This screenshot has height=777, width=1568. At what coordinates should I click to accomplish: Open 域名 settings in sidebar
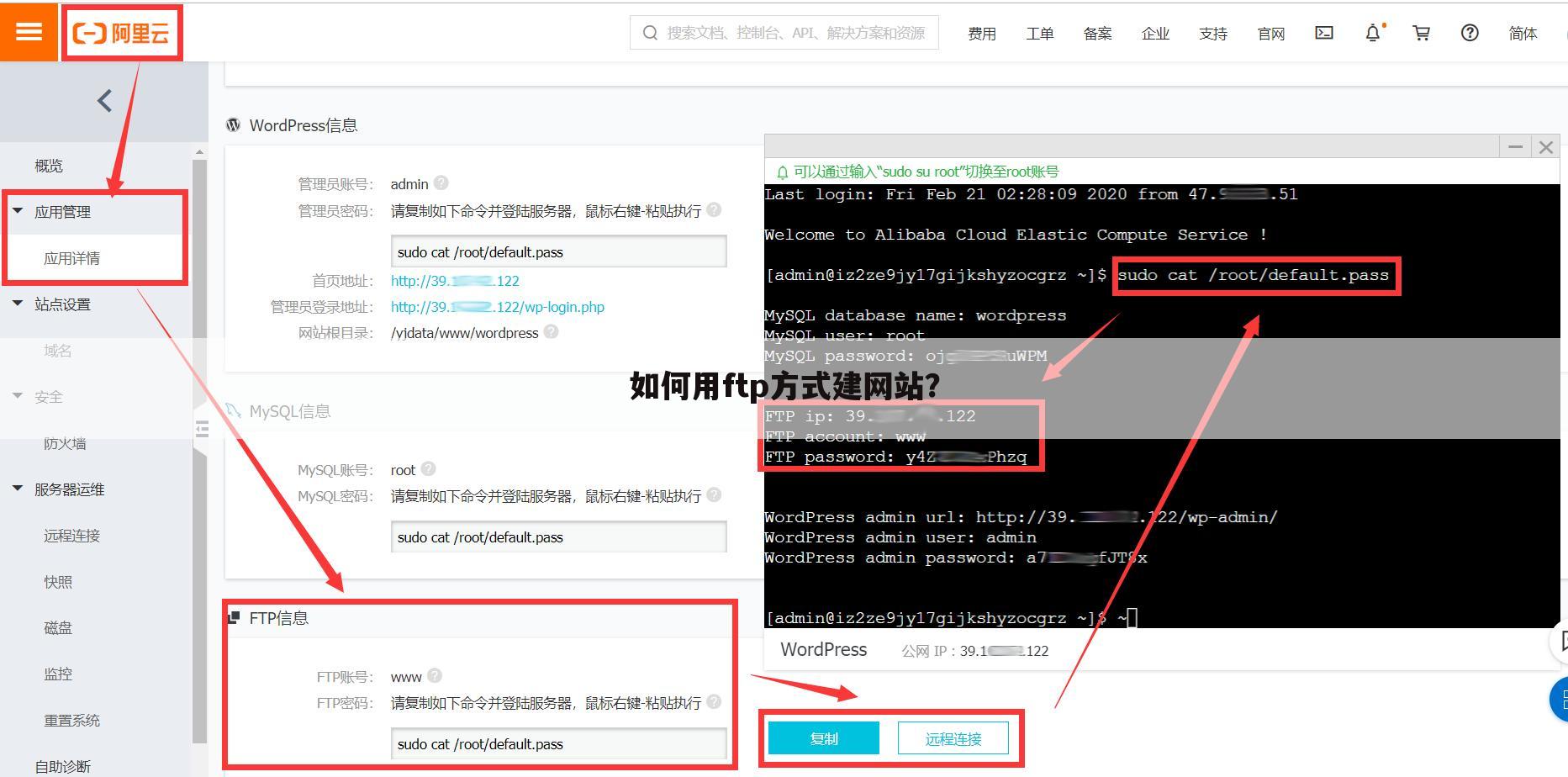pyautogui.click(x=58, y=351)
